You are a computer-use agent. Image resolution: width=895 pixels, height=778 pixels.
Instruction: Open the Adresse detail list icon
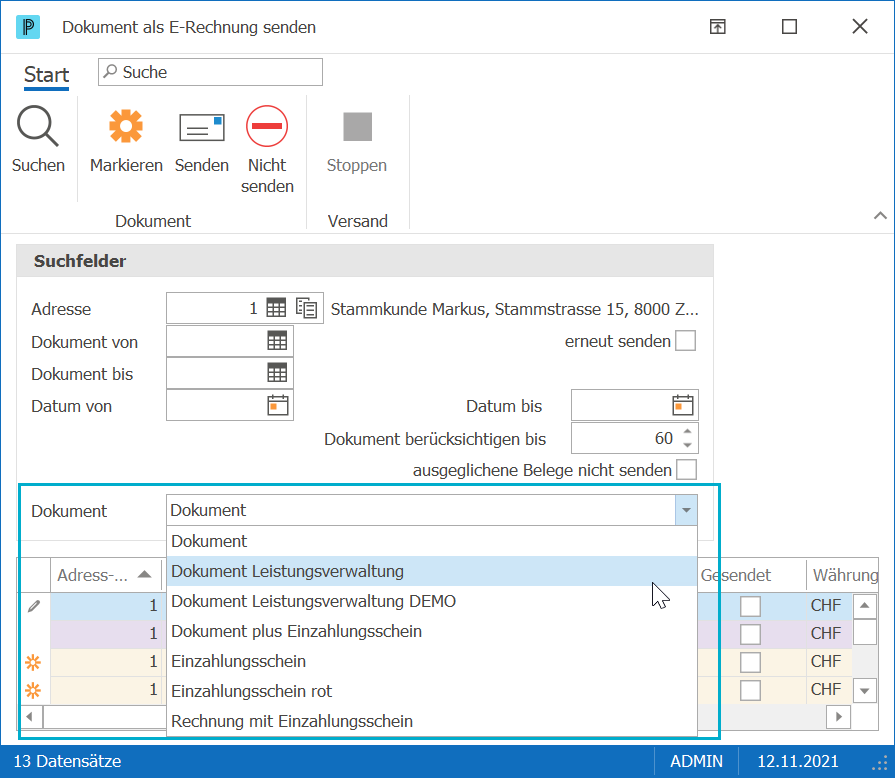click(307, 308)
